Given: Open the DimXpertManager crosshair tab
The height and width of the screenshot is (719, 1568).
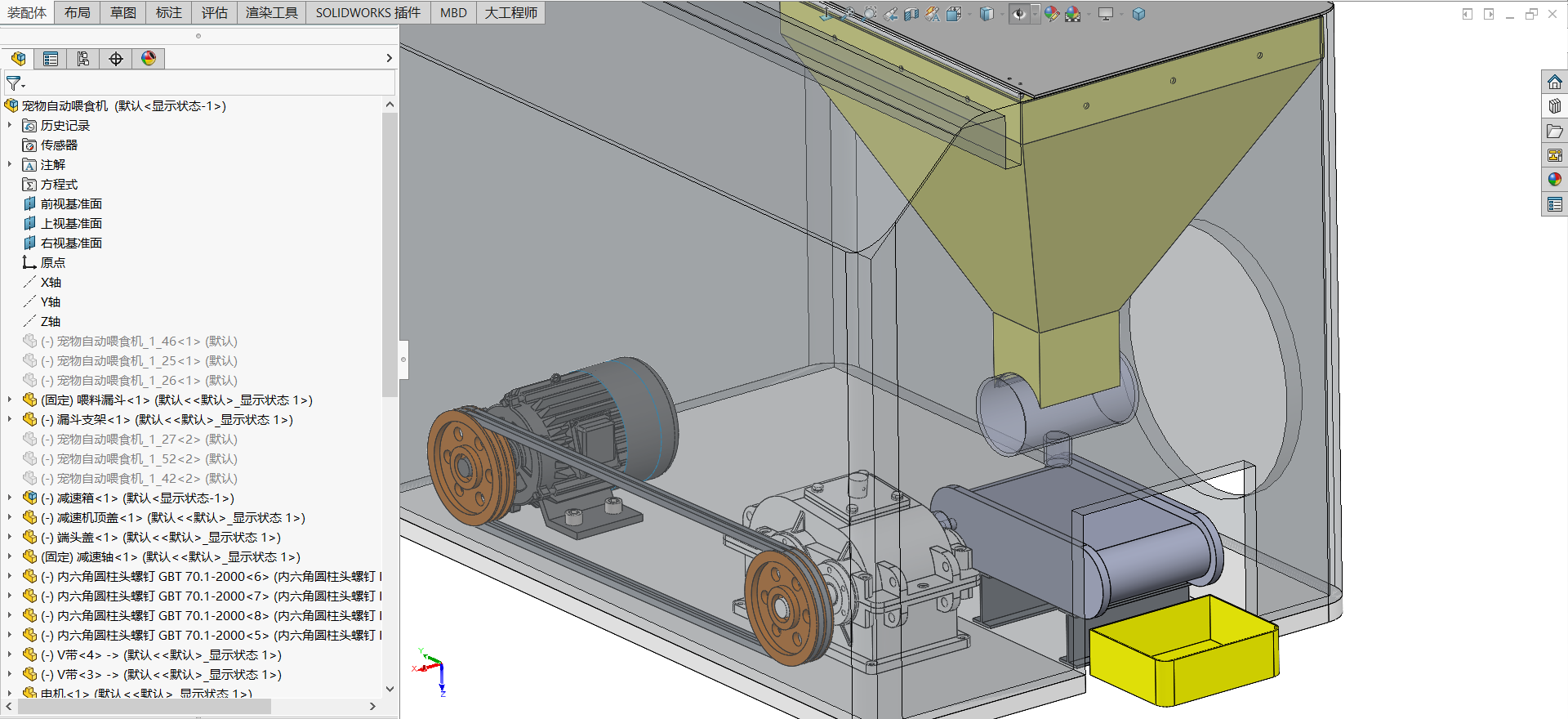Looking at the screenshot, I should [x=116, y=59].
